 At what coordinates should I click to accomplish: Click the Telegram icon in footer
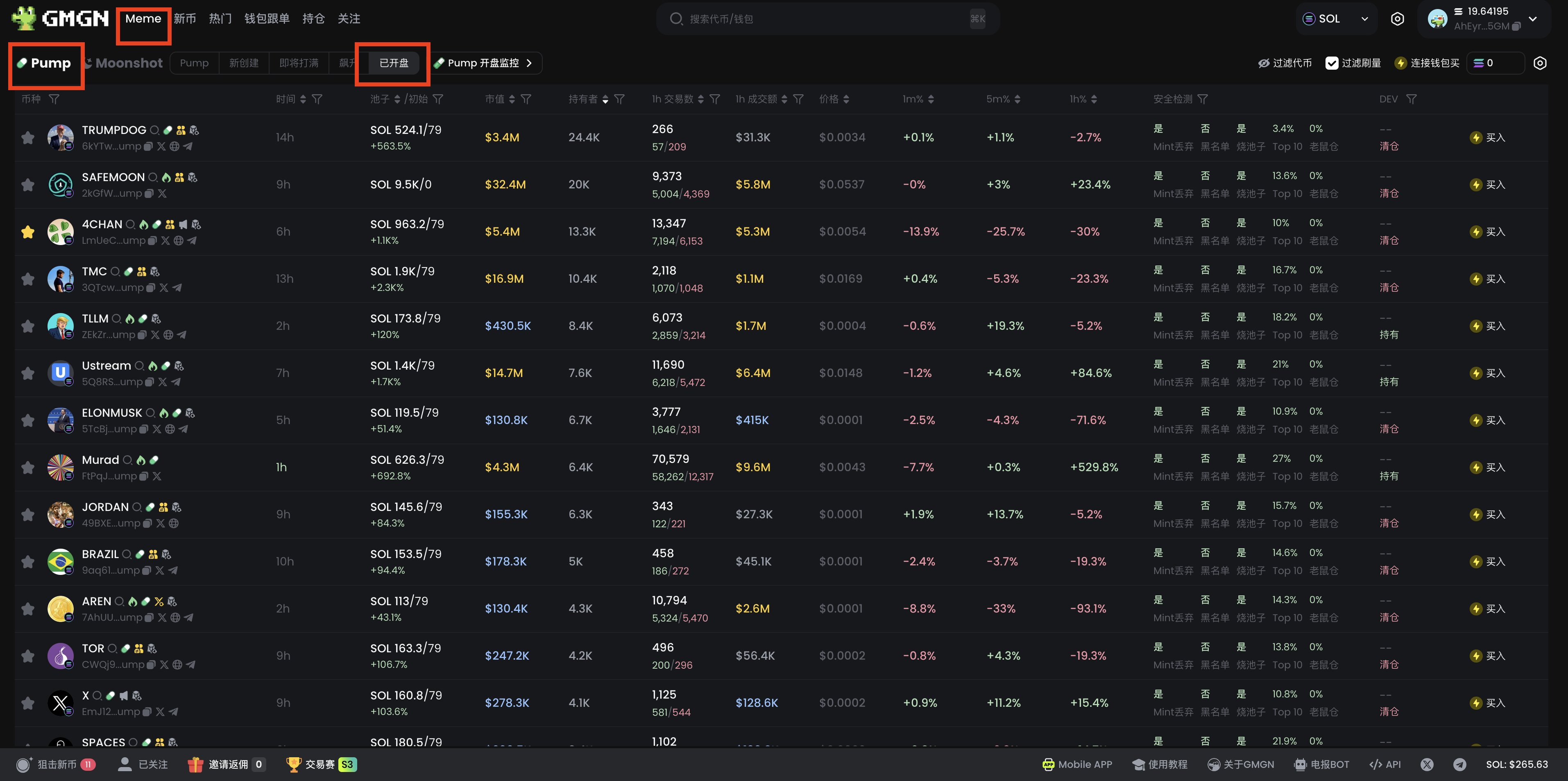coord(1459,765)
